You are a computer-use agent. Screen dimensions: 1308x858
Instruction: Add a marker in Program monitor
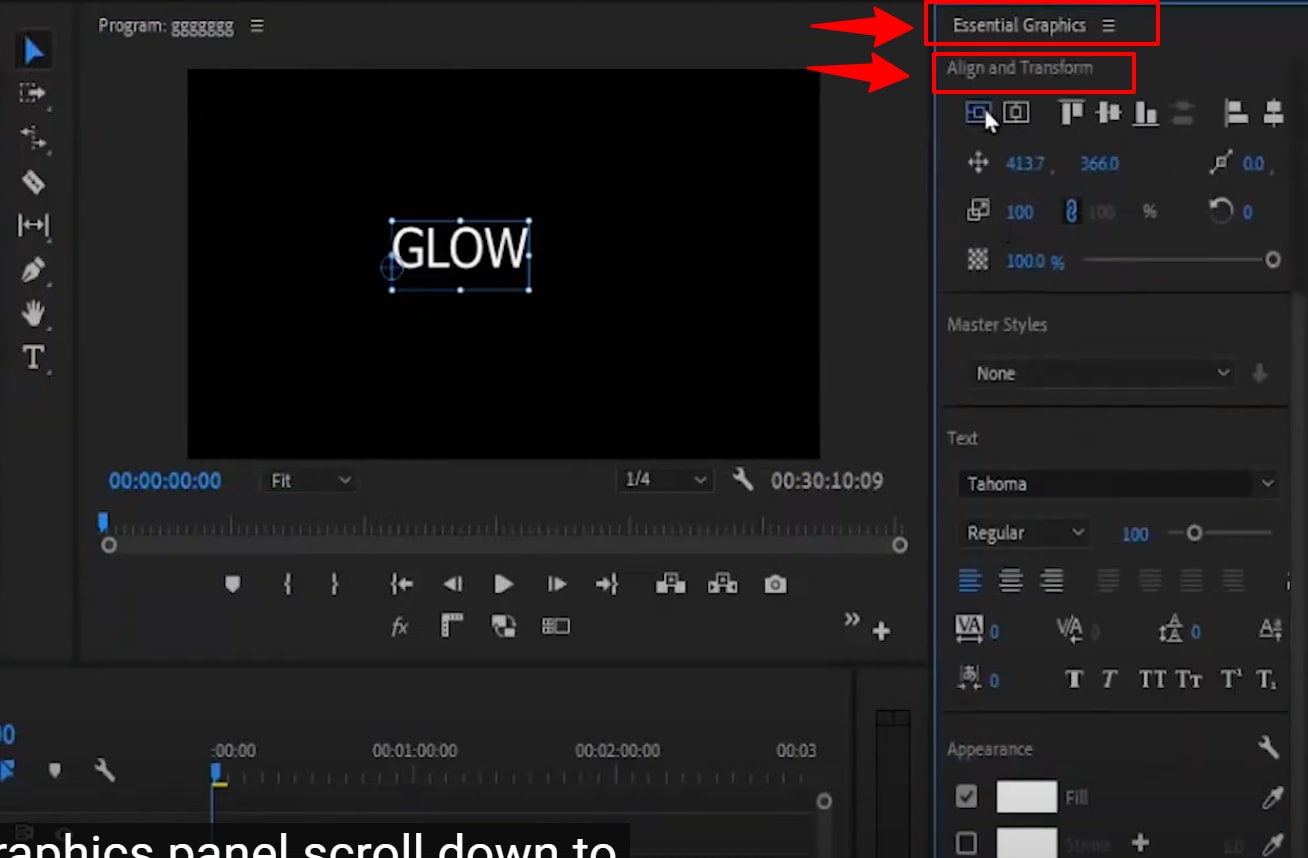[x=233, y=585]
